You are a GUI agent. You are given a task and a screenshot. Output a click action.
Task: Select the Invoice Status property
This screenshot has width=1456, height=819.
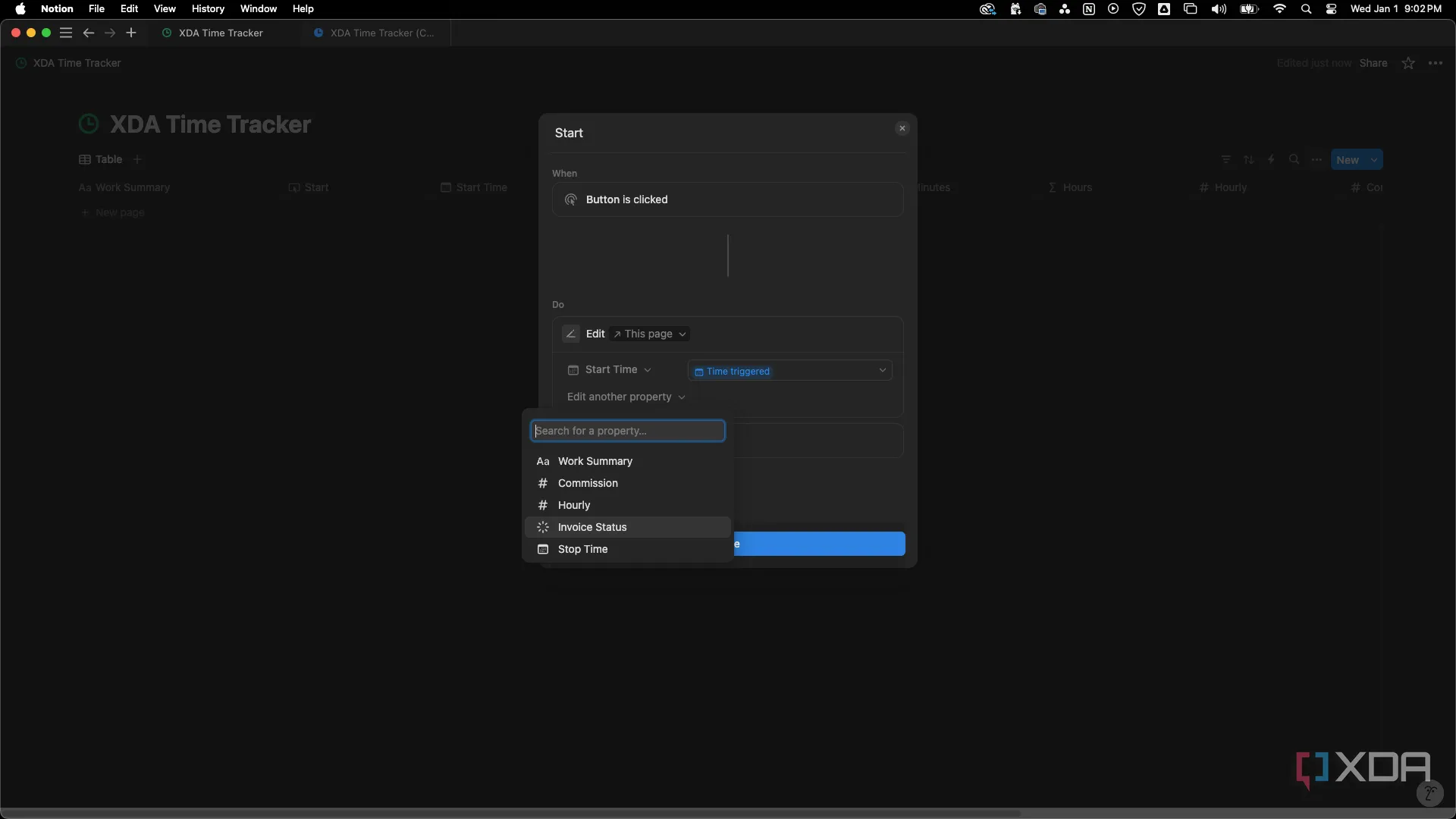(x=628, y=527)
